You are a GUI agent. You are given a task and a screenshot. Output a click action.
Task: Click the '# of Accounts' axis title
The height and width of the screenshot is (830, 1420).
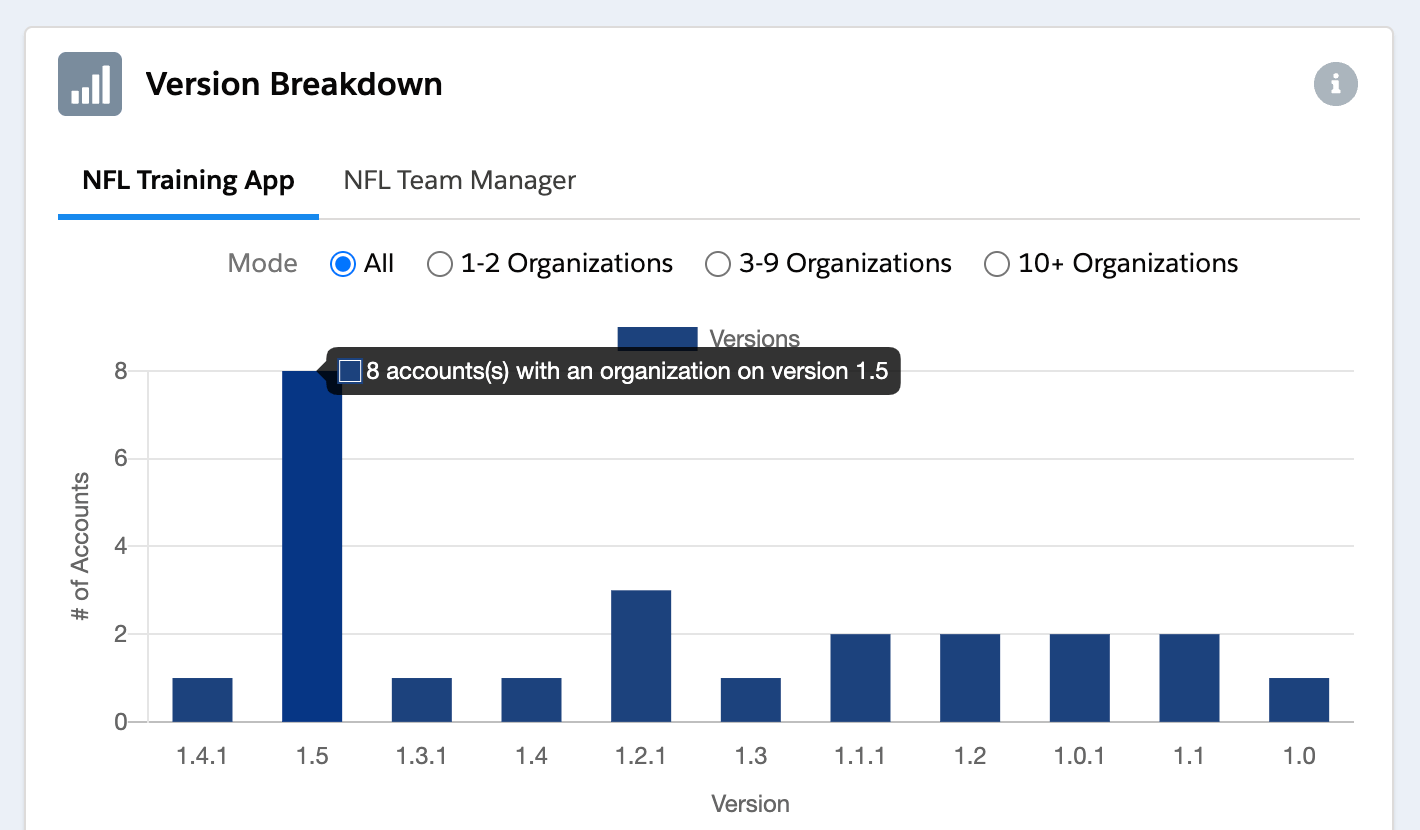point(81,546)
